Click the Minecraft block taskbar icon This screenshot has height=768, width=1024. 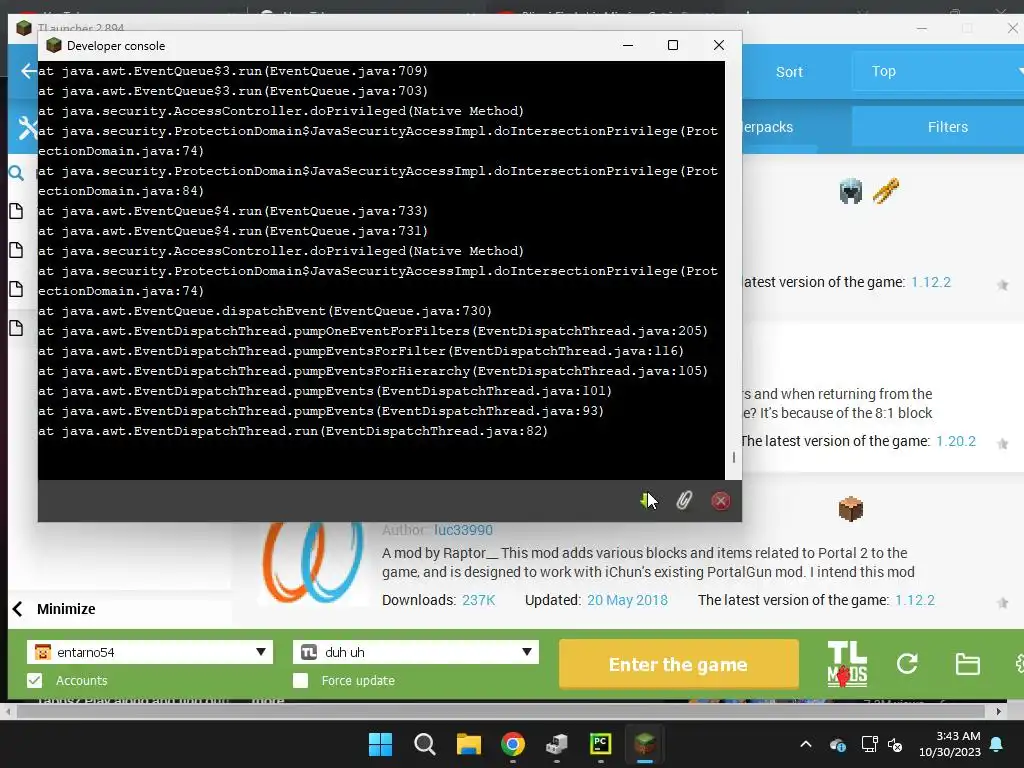[x=645, y=744]
